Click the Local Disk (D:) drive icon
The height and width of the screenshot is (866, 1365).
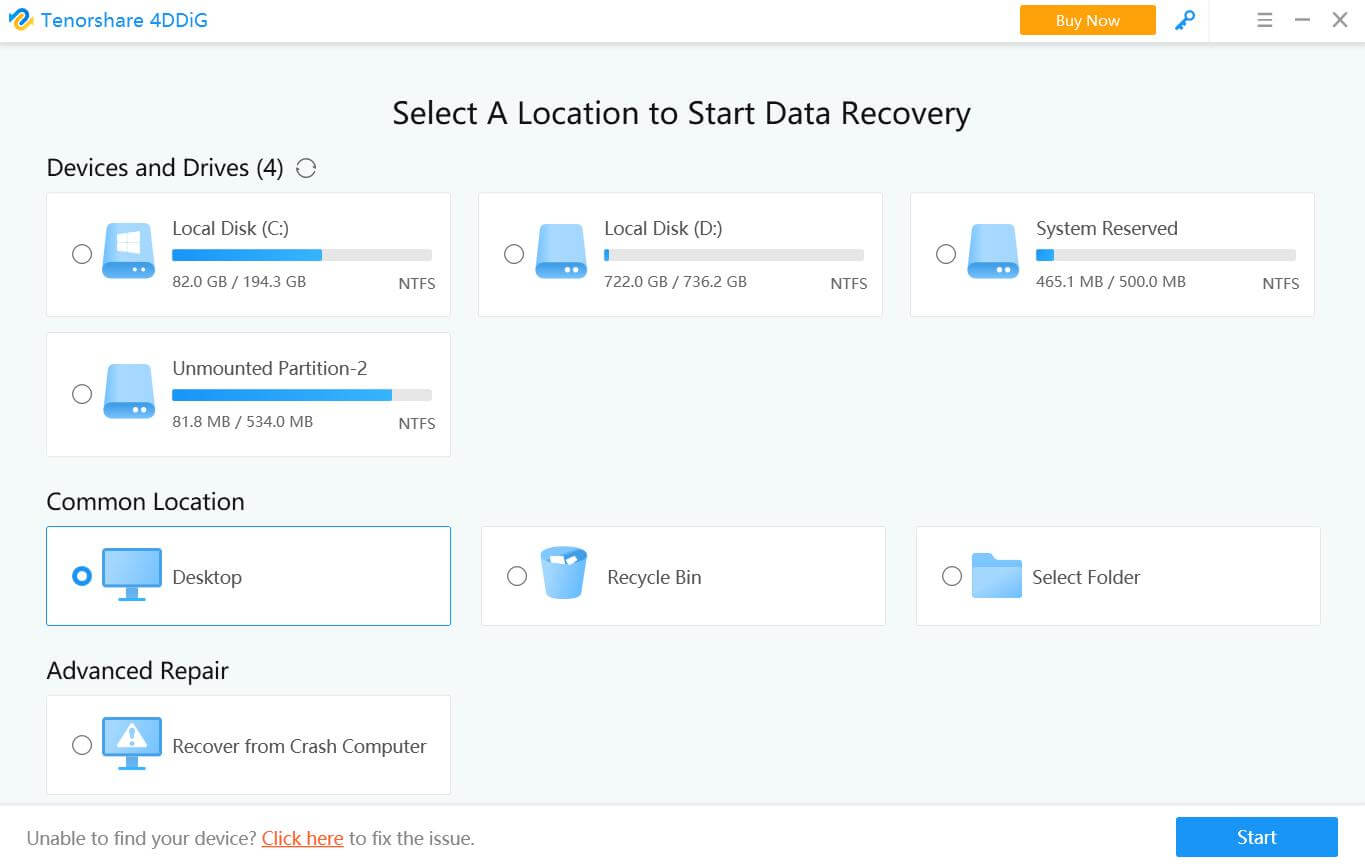coord(561,252)
